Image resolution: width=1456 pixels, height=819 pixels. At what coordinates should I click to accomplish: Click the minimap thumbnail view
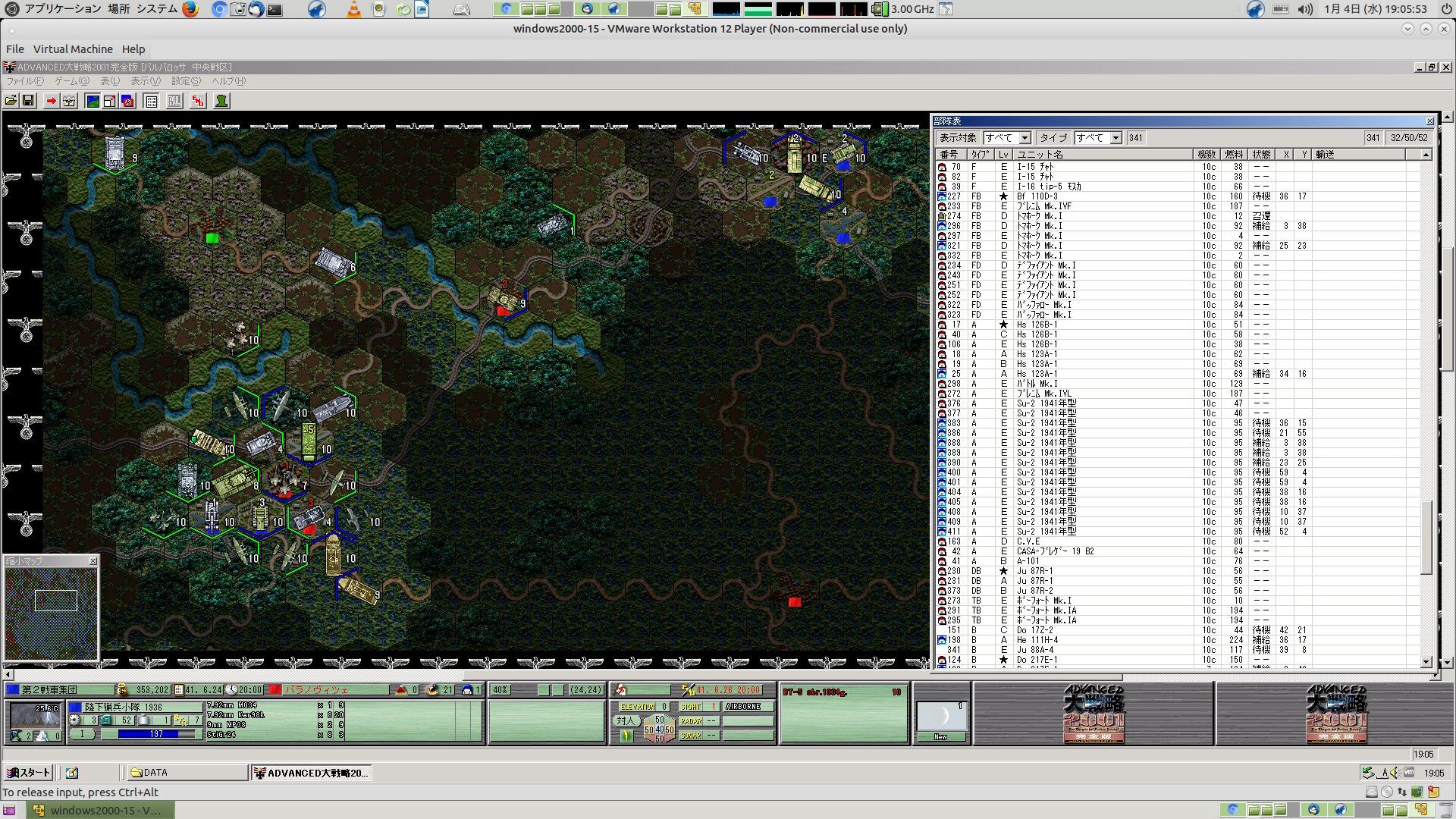(x=52, y=613)
